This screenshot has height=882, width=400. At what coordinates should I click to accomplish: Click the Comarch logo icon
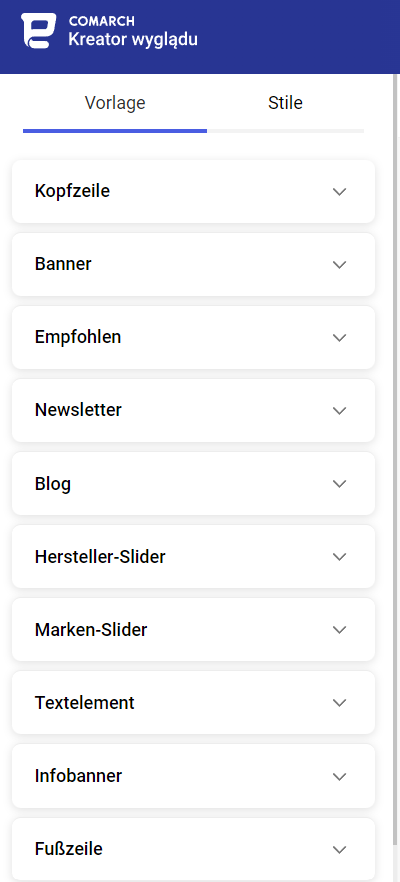click(39, 30)
